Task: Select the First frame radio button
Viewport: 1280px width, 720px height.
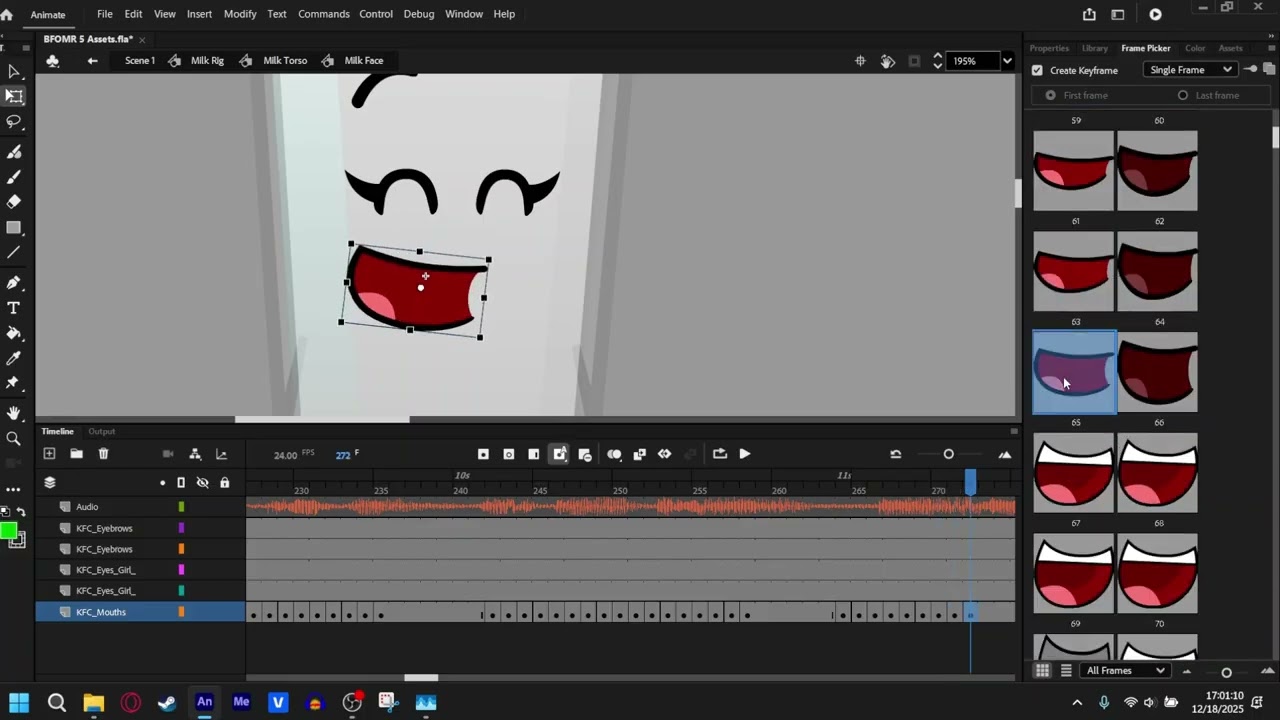Action: (x=1050, y=95)
